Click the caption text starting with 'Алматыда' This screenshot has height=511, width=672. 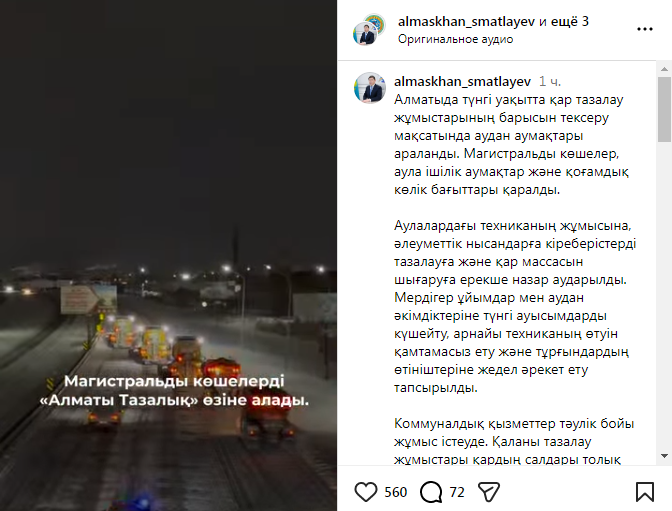pyautogui.click(x=512, y=144)
